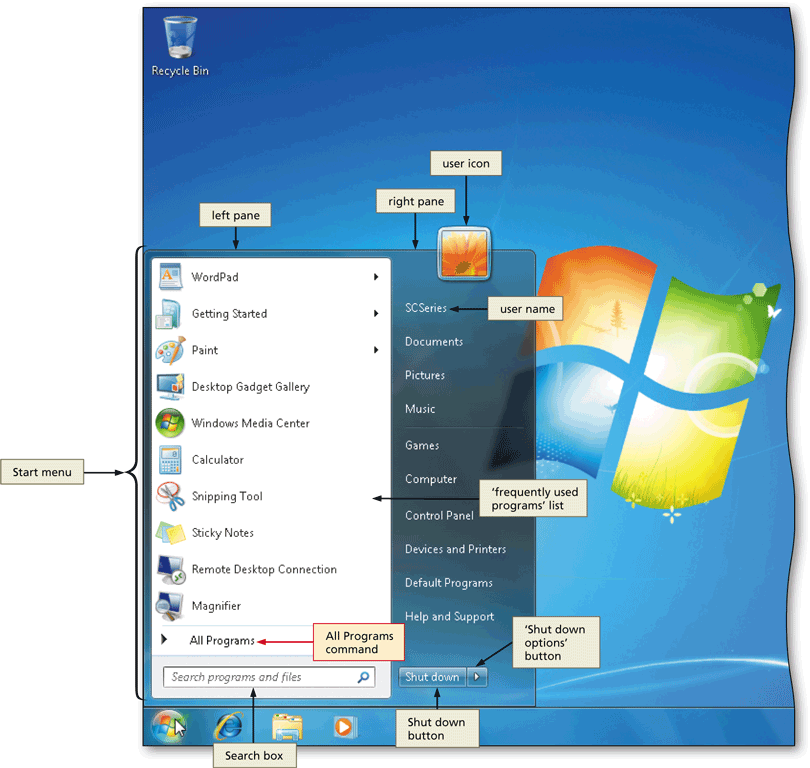Click the Sticky Notes icon
810x768 pixels.
pyautogui.click(x=170, y=533)
